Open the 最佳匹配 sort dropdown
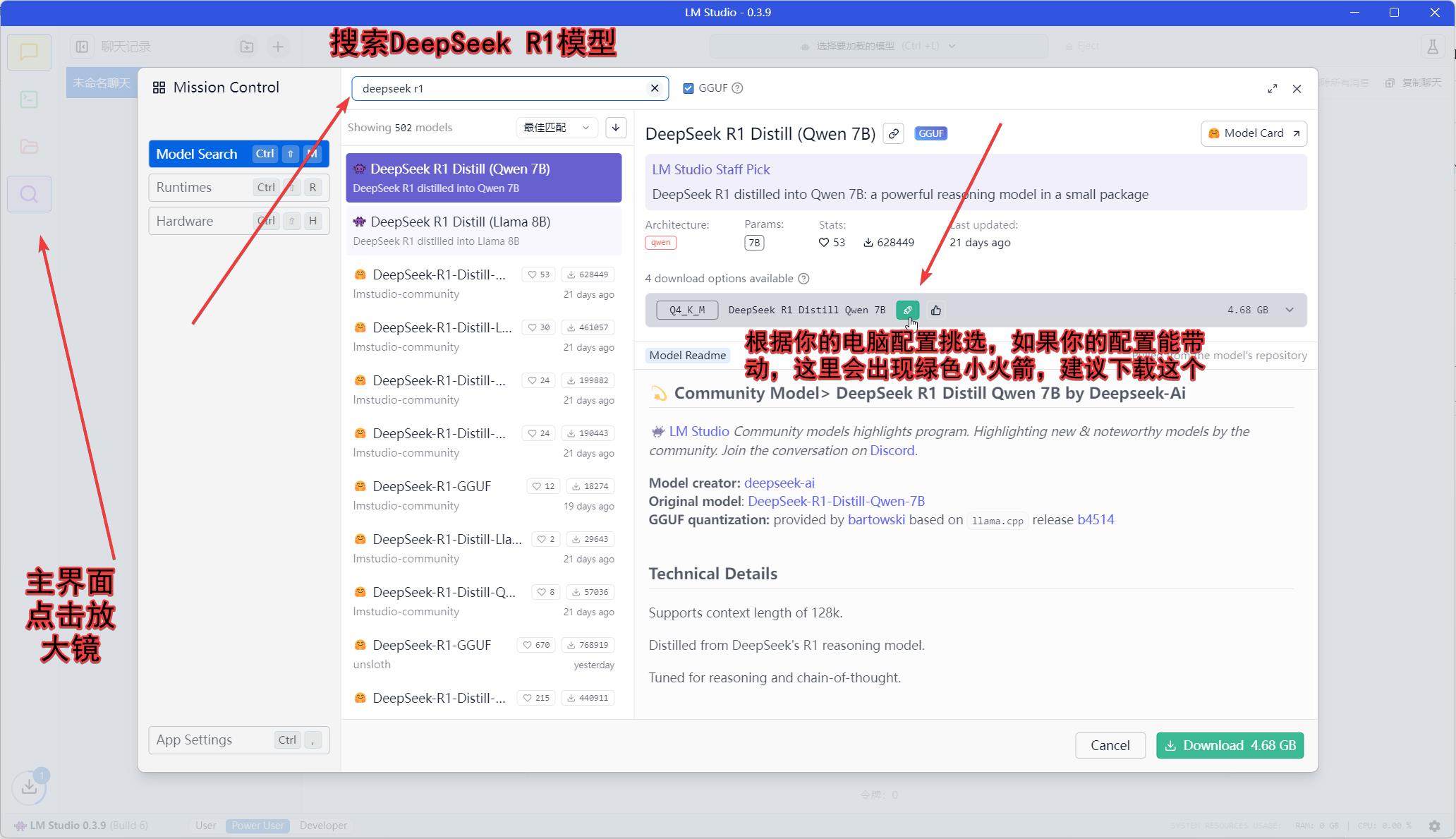 tap(557, 128)
